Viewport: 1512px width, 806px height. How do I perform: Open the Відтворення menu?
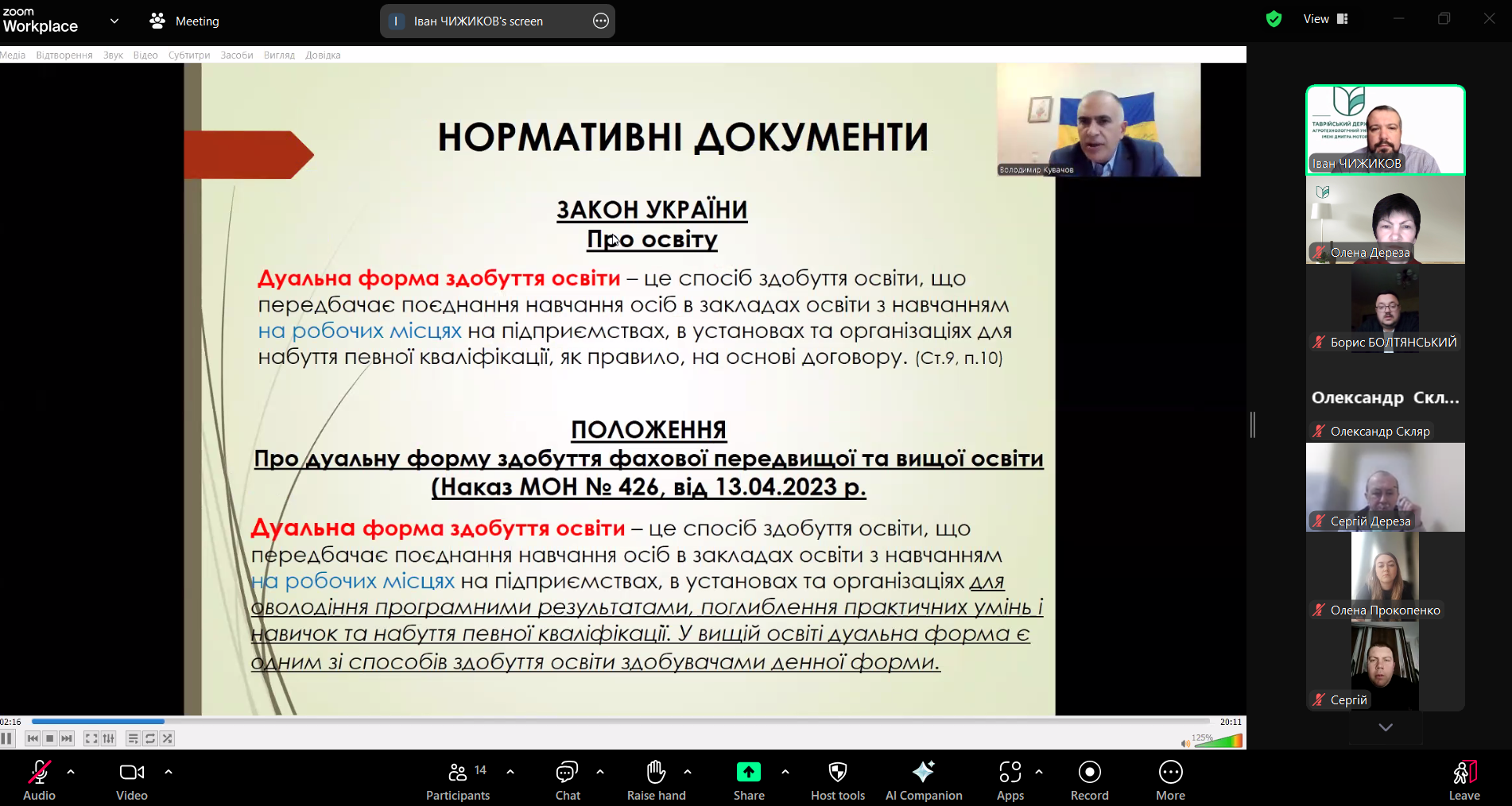tap(64, 55)
